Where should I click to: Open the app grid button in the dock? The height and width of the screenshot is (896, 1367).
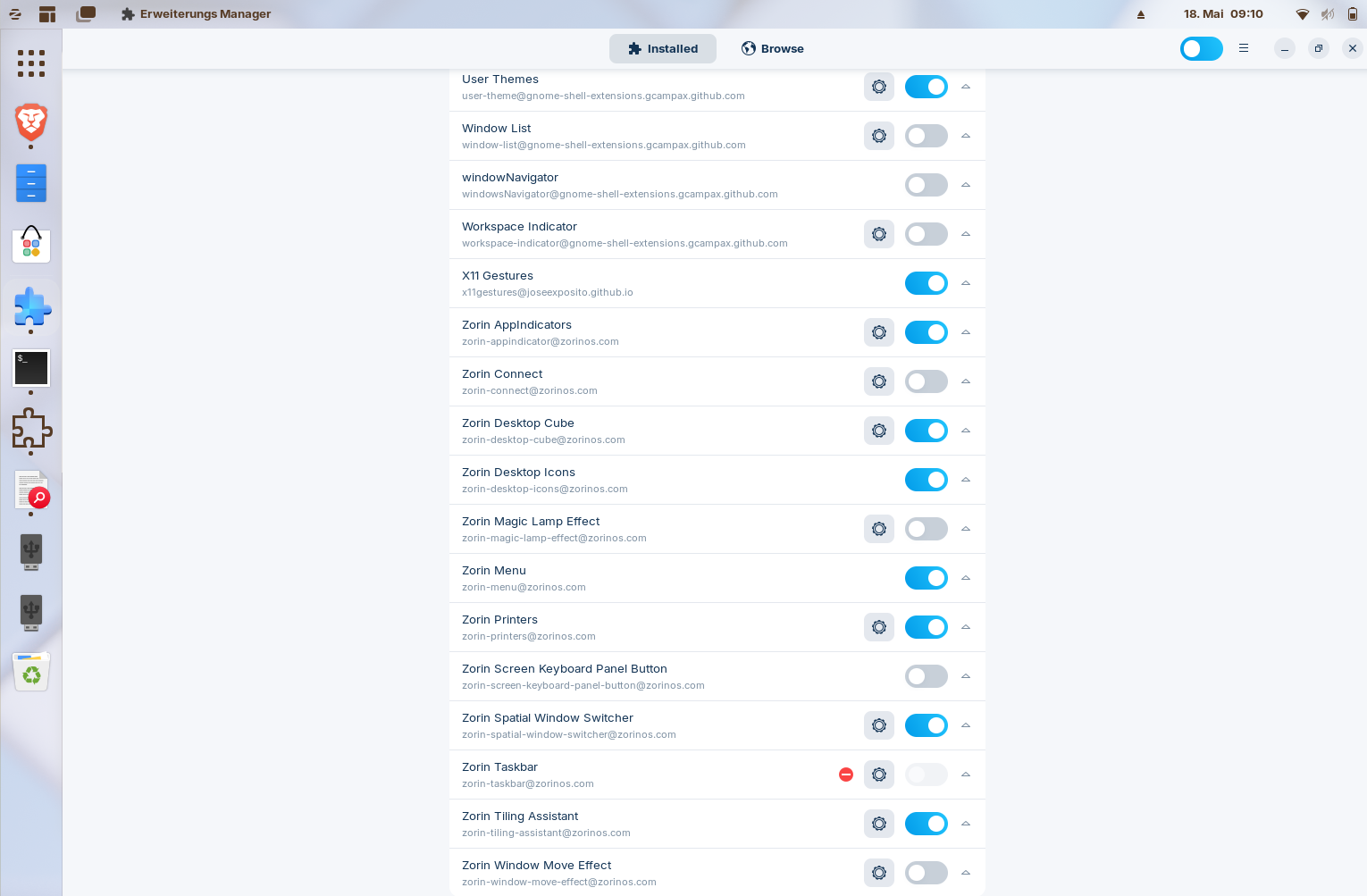[31, 63]
